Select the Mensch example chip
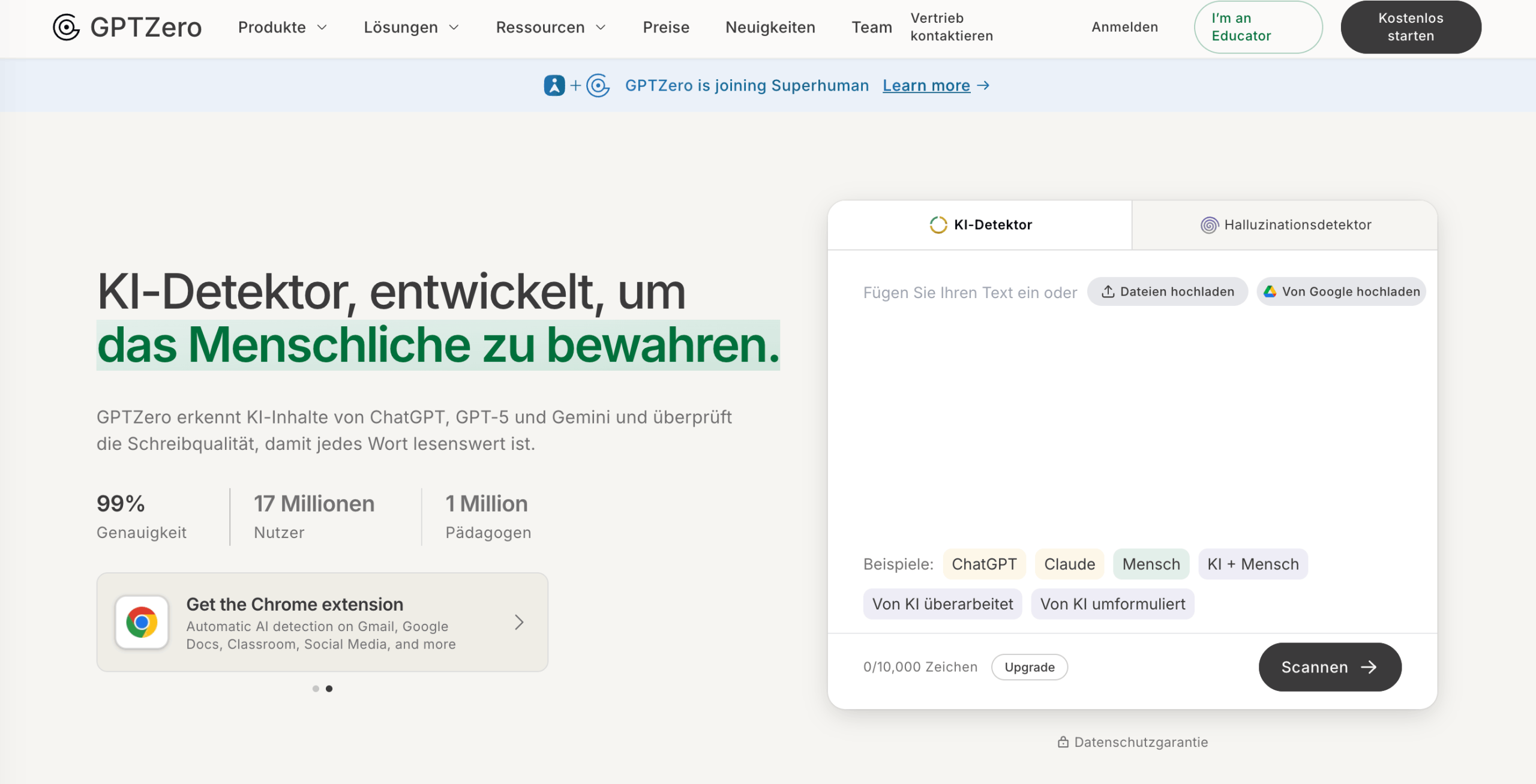 point(1151,564)
